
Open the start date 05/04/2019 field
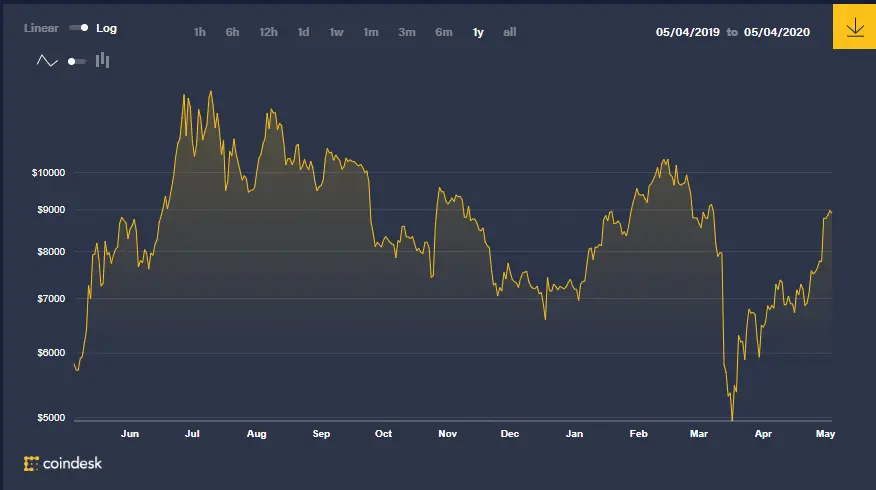(688, 32)
